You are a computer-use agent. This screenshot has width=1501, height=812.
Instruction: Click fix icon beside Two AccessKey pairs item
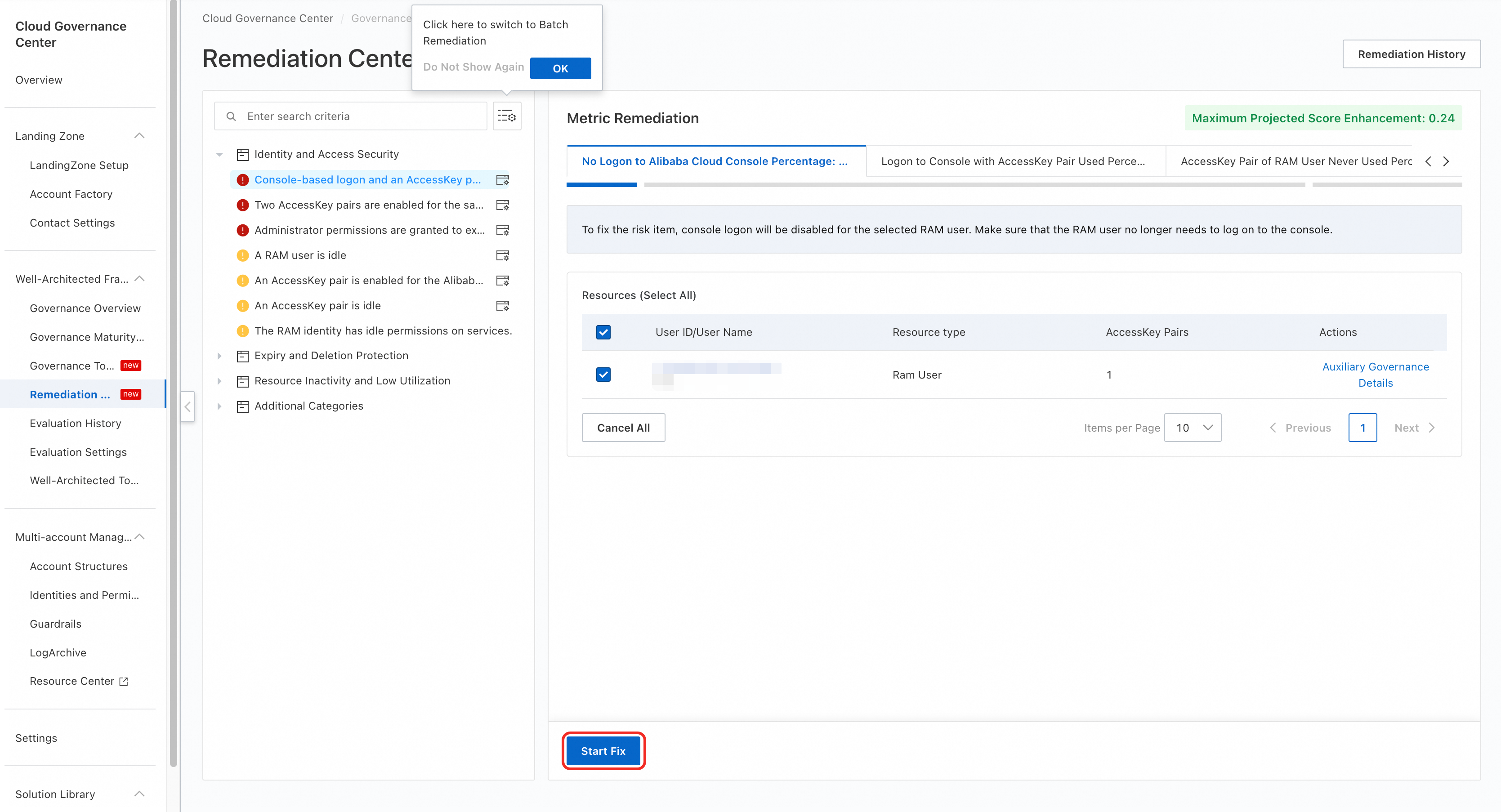(502, 205)
